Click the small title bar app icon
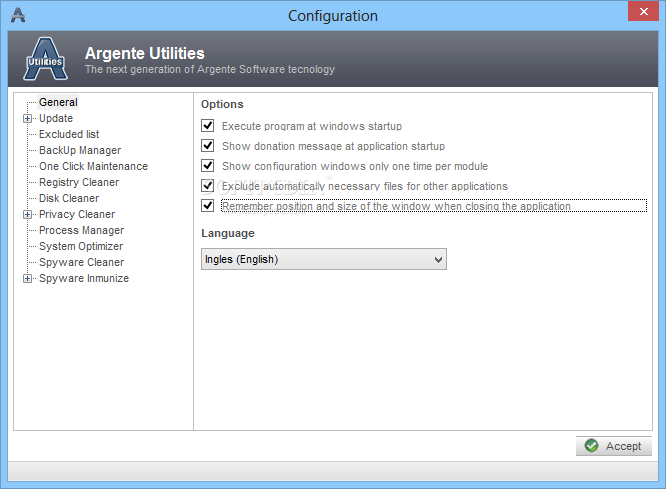Viewport: 666px width, 489px height. [18, 15]
